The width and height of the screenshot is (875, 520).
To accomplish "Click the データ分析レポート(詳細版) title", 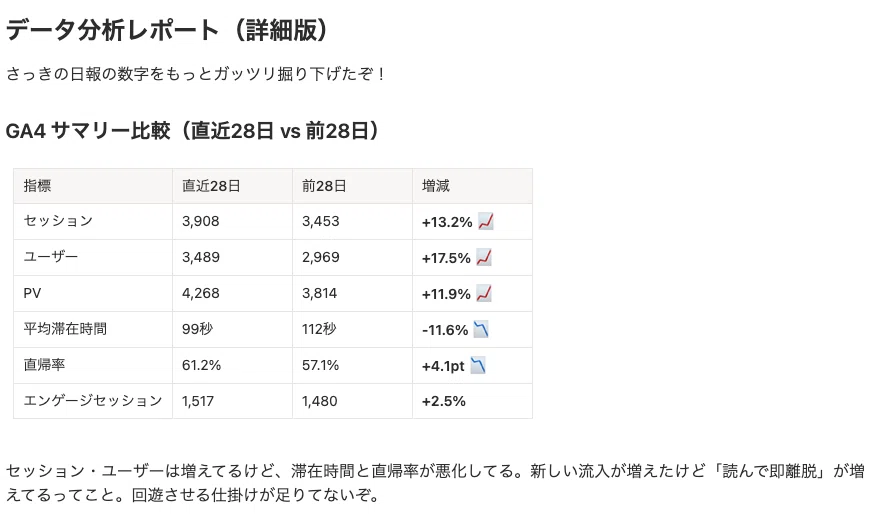I will click(167, 30).
